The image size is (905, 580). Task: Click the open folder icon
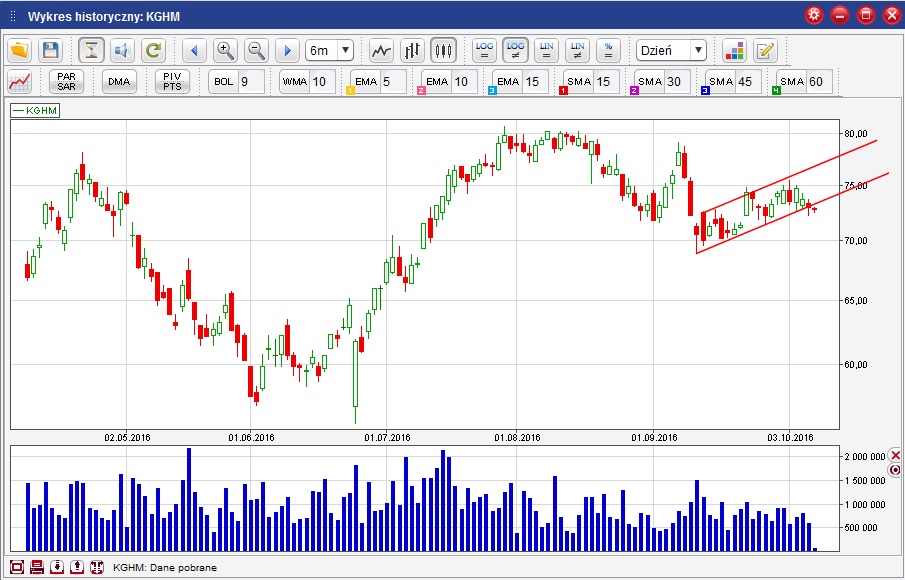pos(20,50)
